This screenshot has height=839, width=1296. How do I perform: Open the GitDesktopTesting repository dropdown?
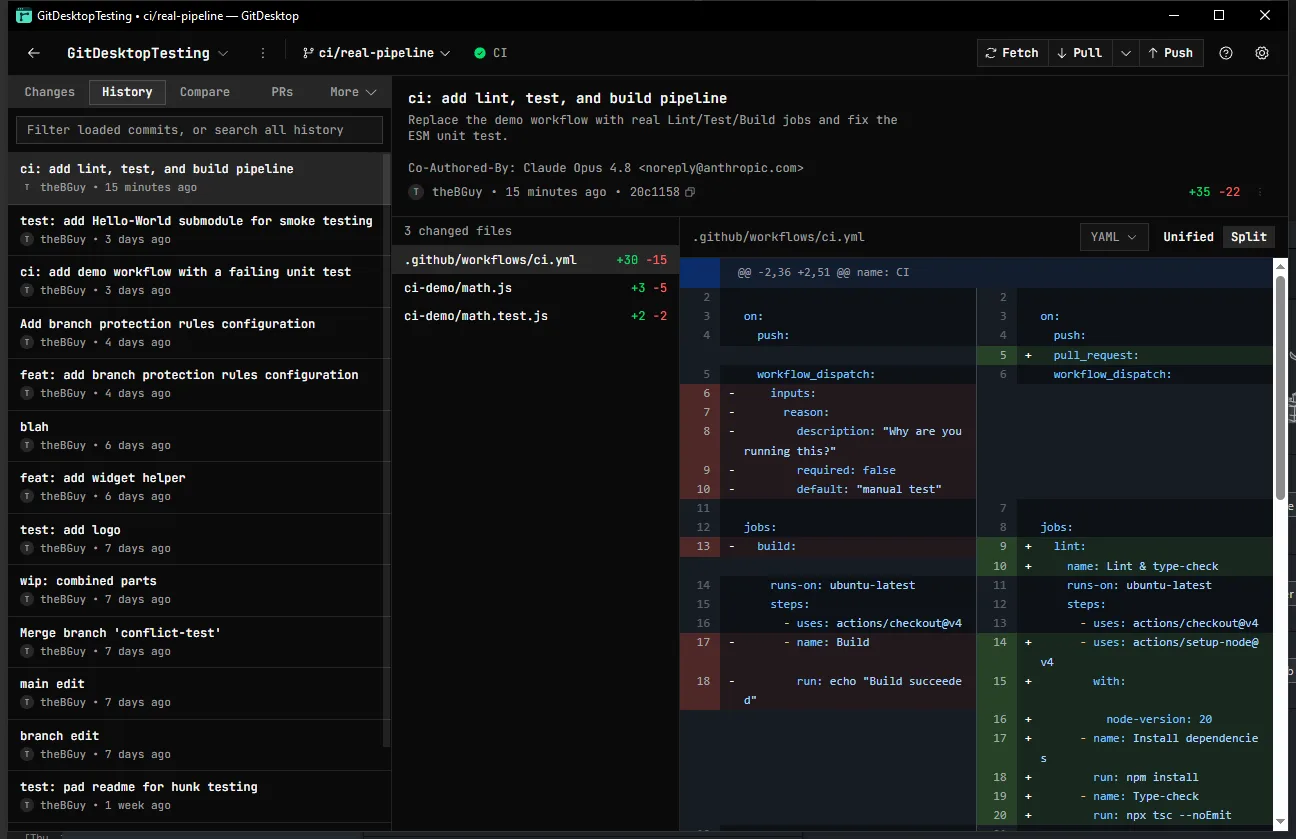pyautogui.click(x=147, y=53)
